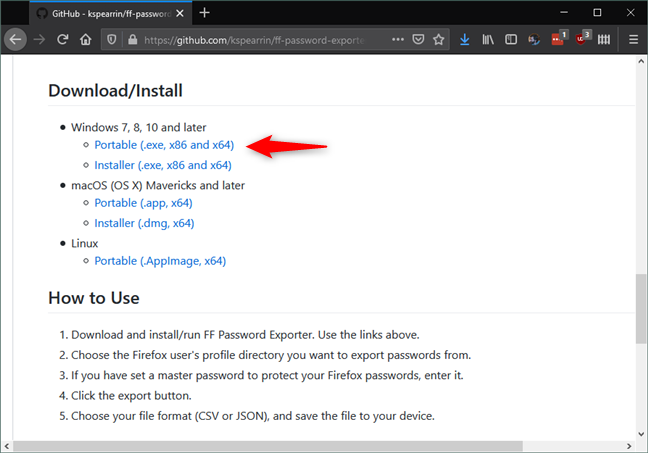Open a new browser tab
Screen dimensions: 648x453
coord(204,13)
